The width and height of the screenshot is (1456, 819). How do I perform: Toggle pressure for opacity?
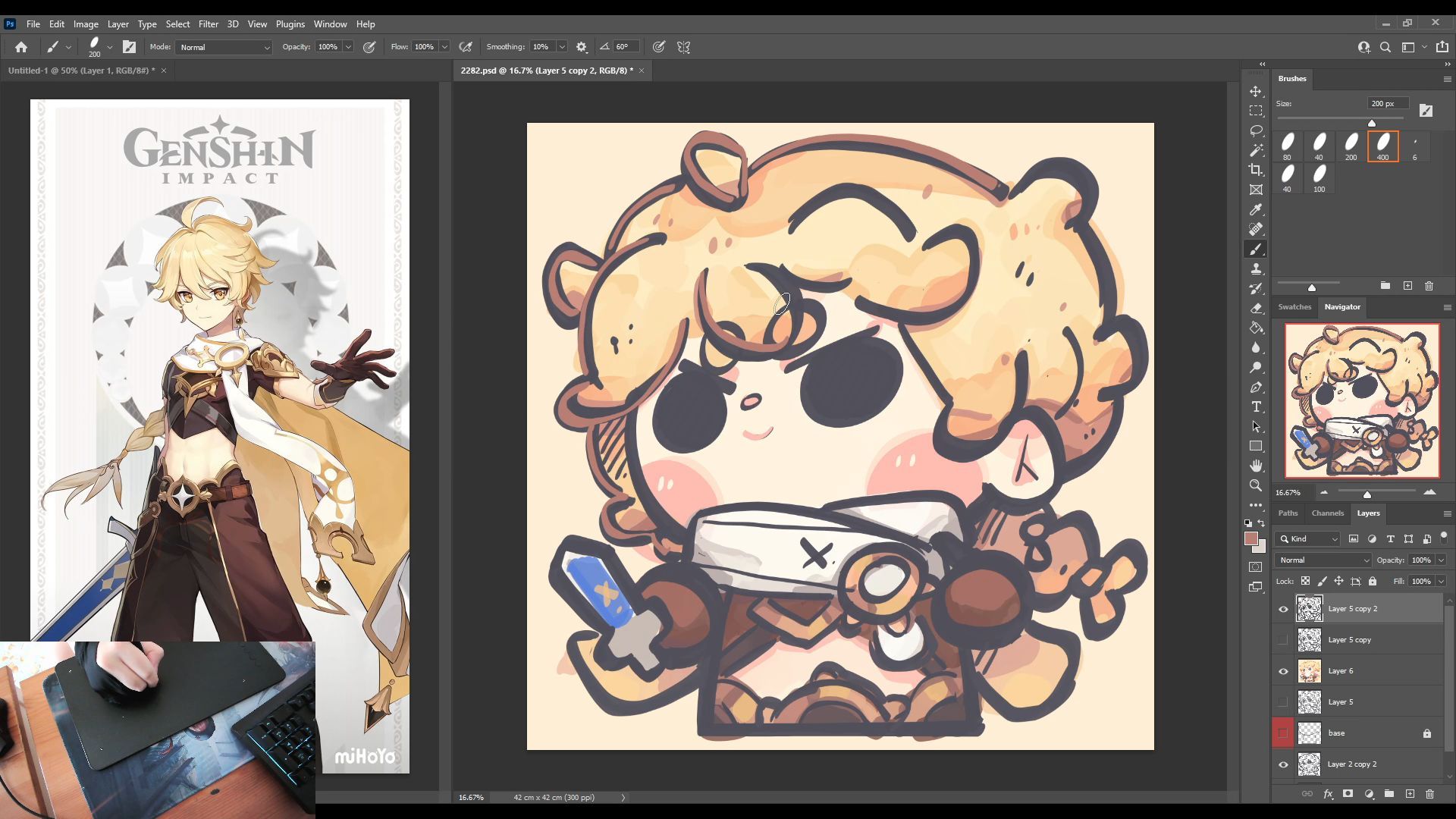(x=369, y=47)
